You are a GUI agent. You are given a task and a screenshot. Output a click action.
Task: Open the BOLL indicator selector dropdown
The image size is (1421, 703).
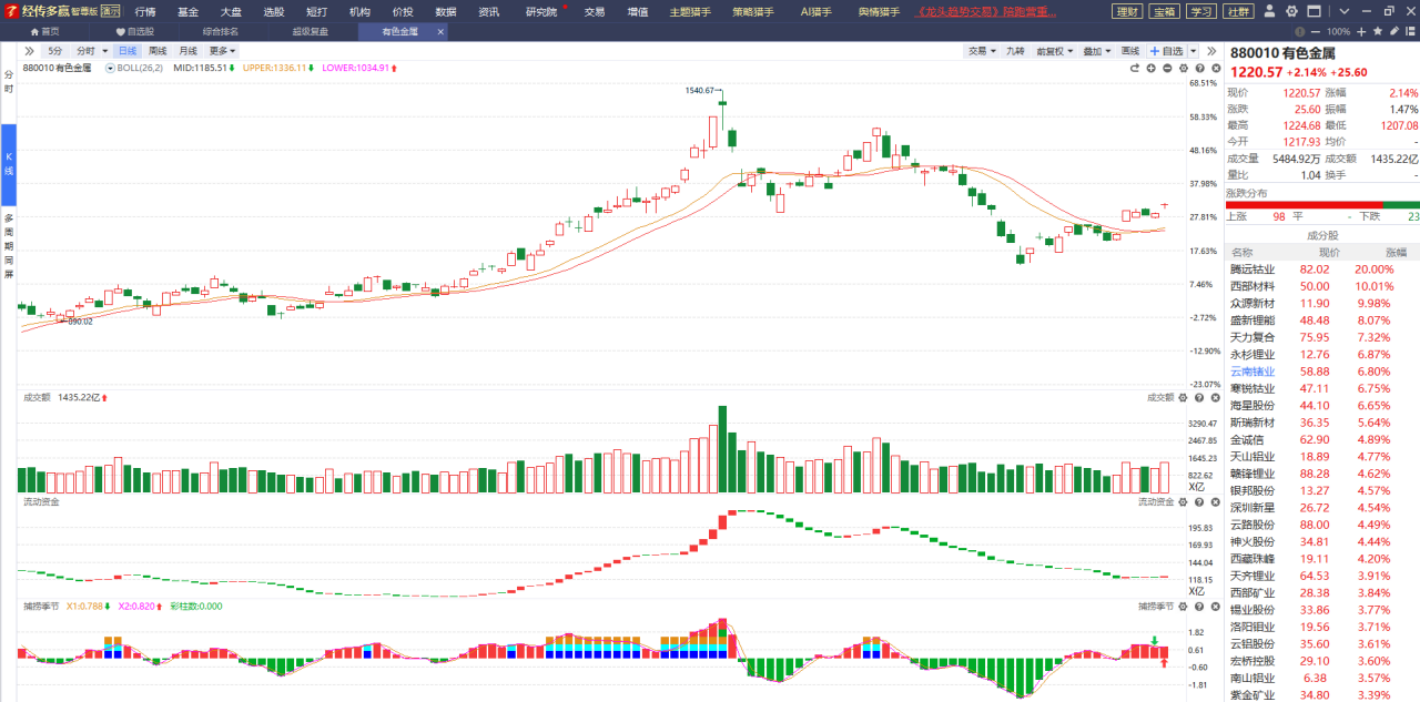[x=110, y=68]
